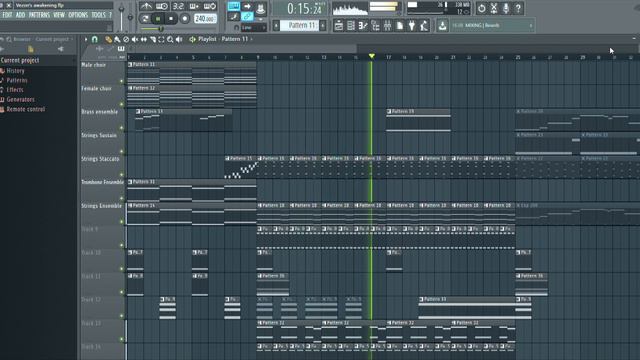Click the search icon in Browser header

9,39
